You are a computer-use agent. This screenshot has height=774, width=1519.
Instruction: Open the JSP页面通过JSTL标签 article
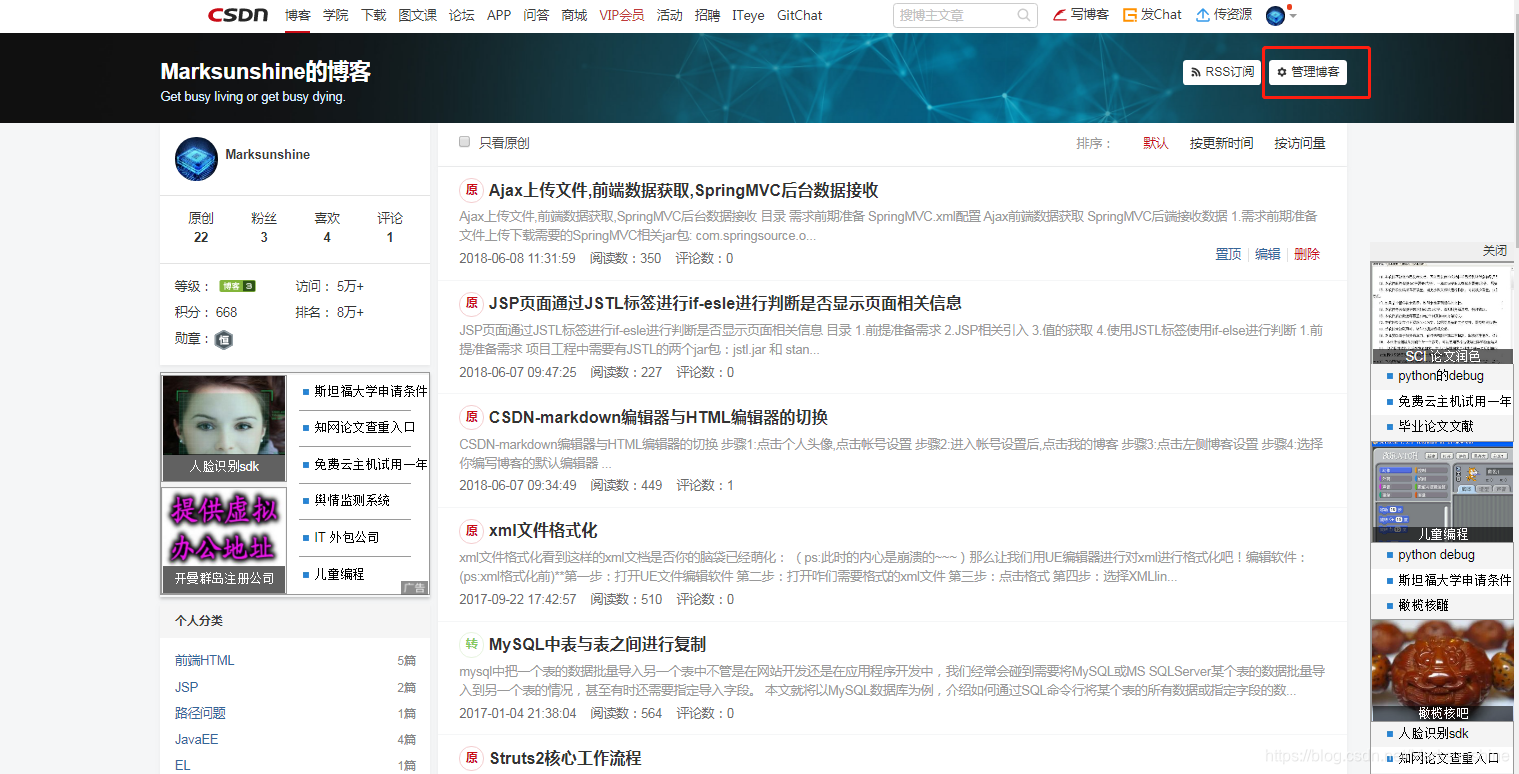pyautogui.click(x=725, y=303)
